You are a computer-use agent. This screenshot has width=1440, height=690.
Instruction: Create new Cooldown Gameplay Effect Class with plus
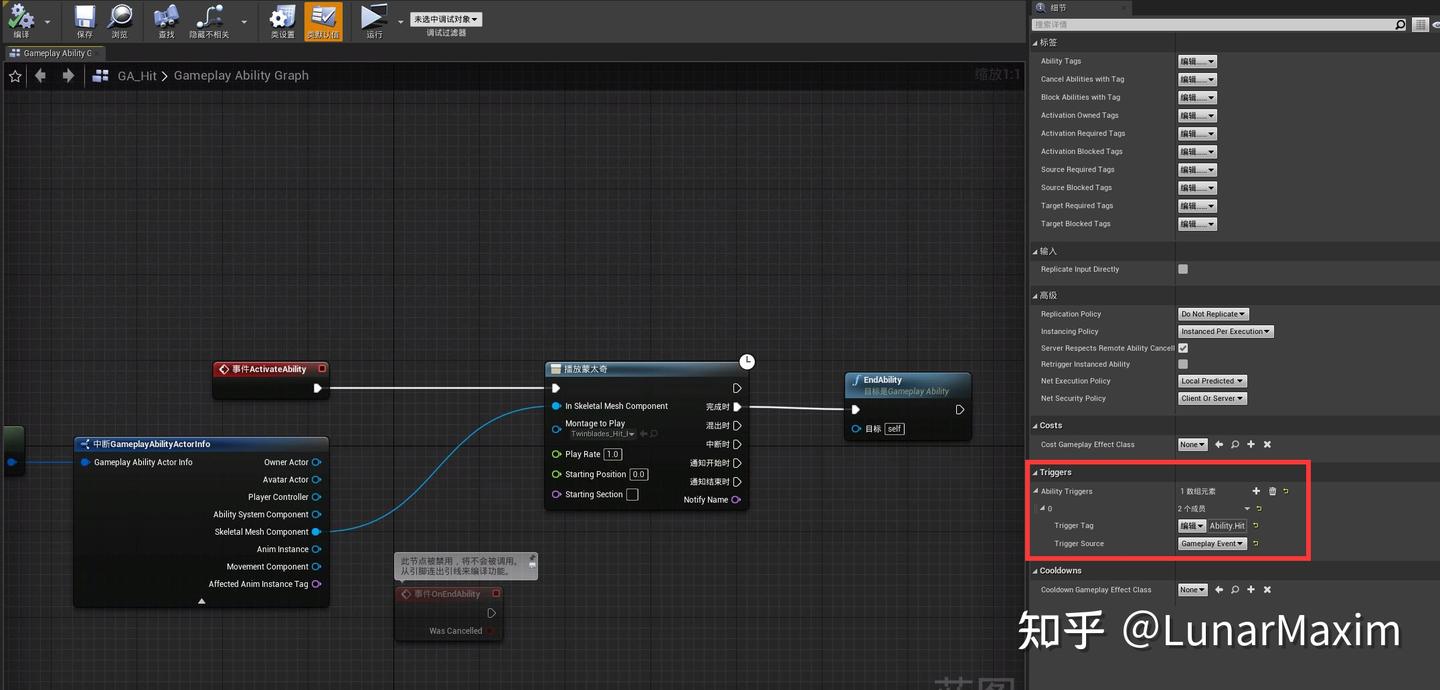(1251, 590)
